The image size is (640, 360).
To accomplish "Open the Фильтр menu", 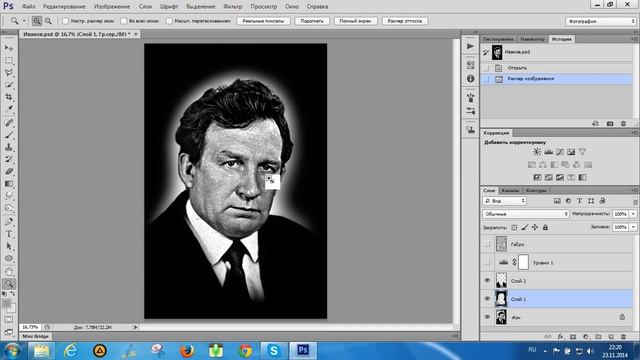I will 233,7.
